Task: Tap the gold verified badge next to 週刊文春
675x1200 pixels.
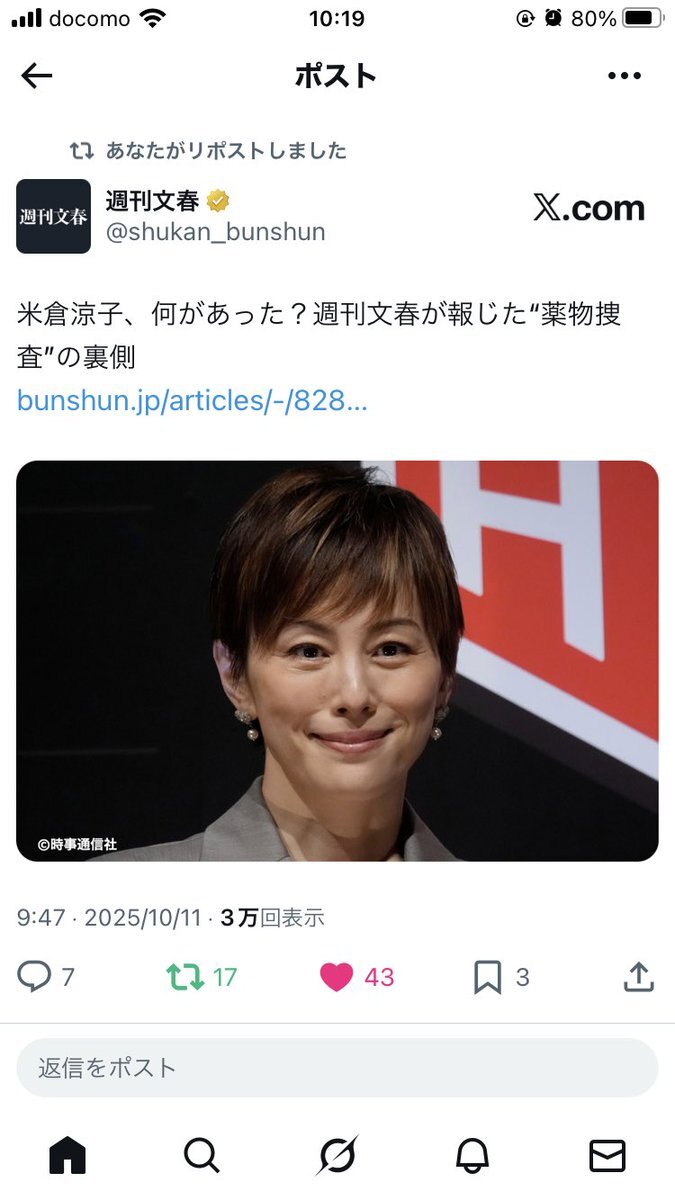Action: 218,201
